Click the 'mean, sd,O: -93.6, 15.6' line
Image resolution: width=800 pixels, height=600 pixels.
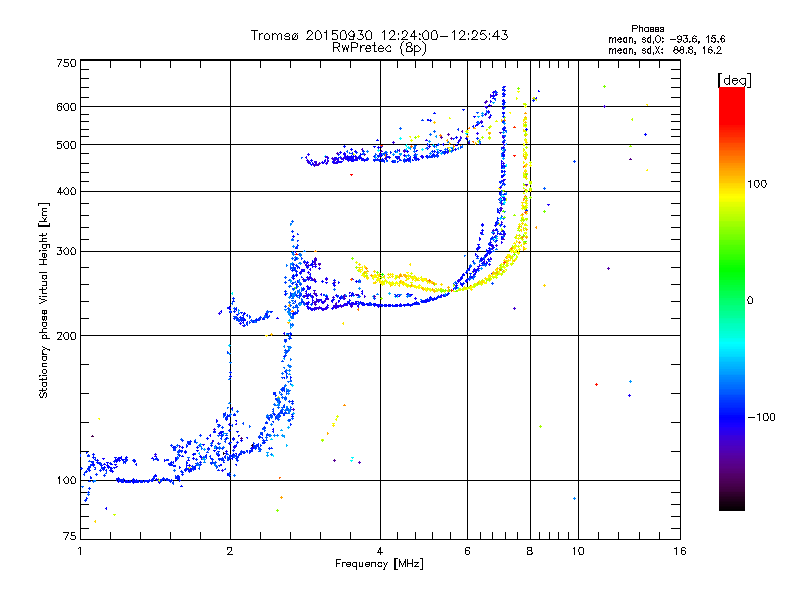[666, 39]
